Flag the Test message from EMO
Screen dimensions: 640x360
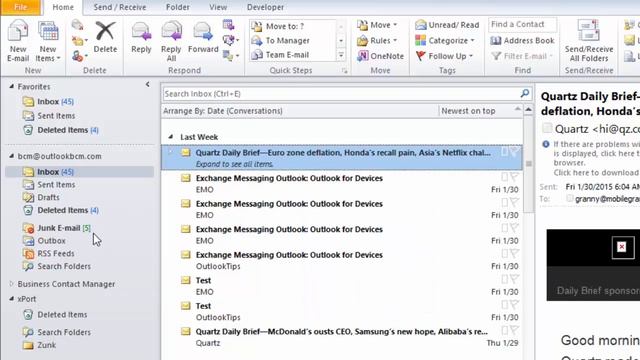tap(514, 279)
